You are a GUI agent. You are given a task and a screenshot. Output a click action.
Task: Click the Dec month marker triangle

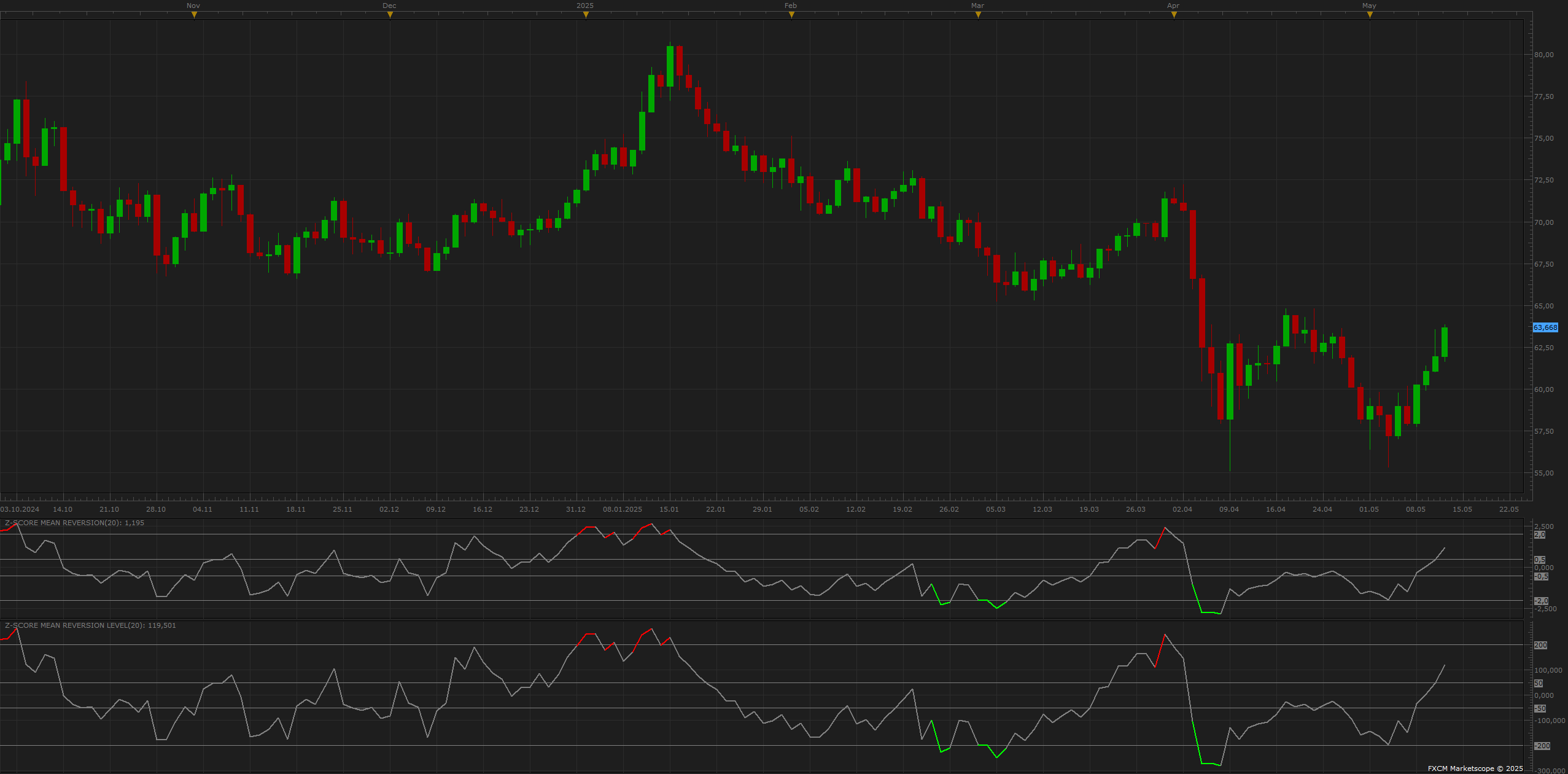[390, 15]
